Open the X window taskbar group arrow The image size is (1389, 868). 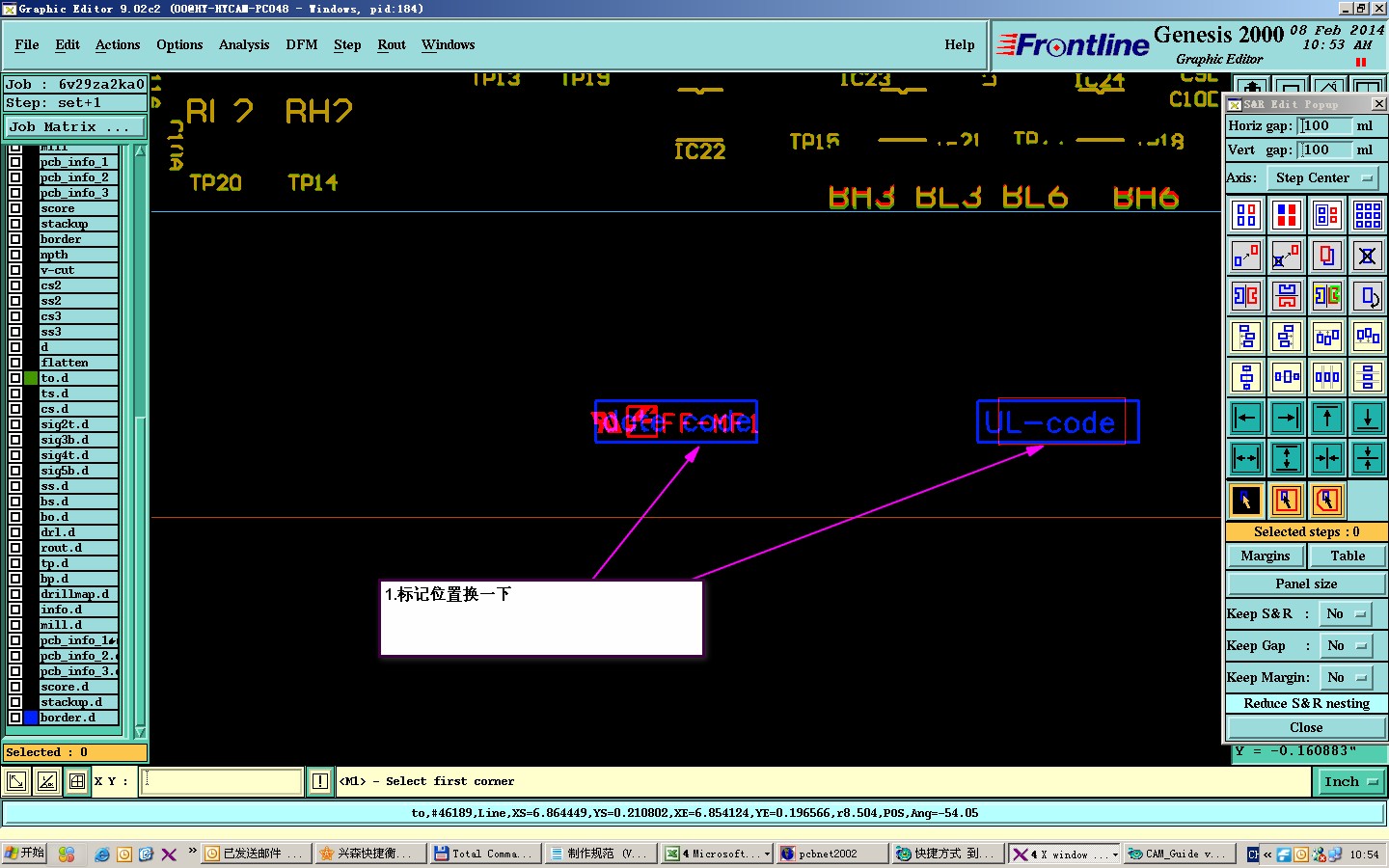[x=1115, y=854]
